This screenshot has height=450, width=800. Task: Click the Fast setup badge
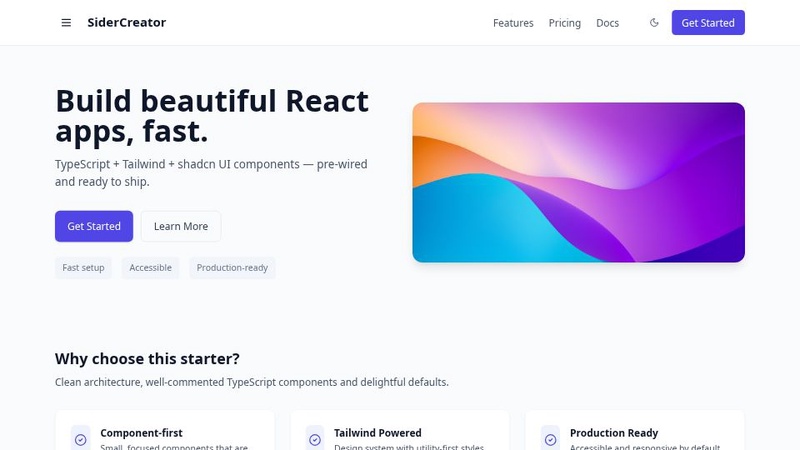pos(83,268)
